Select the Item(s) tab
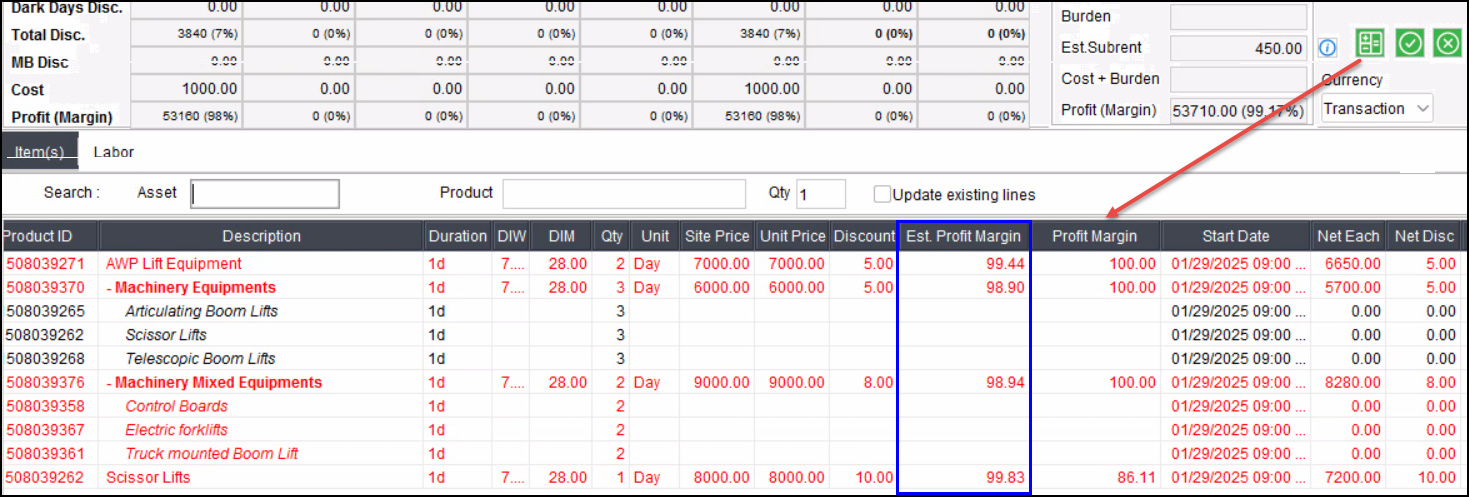The width and height of the screenshot is (1469, 497). click(39, 153)
